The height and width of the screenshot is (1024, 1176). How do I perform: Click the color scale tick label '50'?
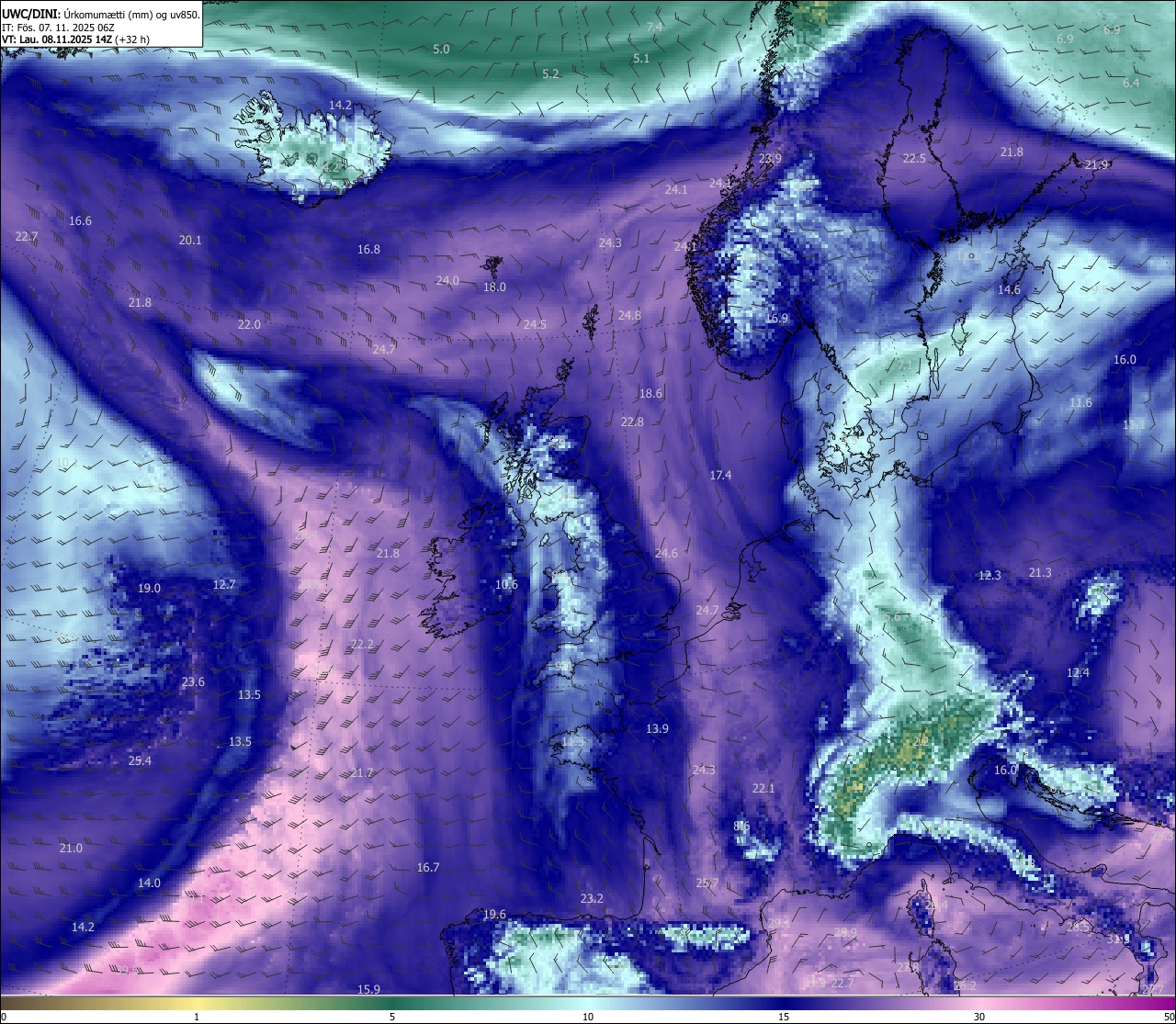[1169, 1017]
